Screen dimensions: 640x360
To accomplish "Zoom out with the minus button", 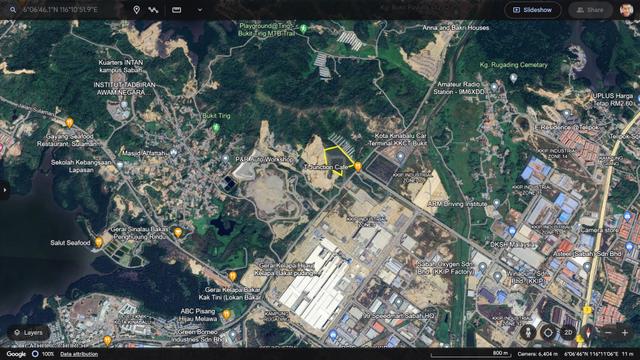I will point(608,333).
